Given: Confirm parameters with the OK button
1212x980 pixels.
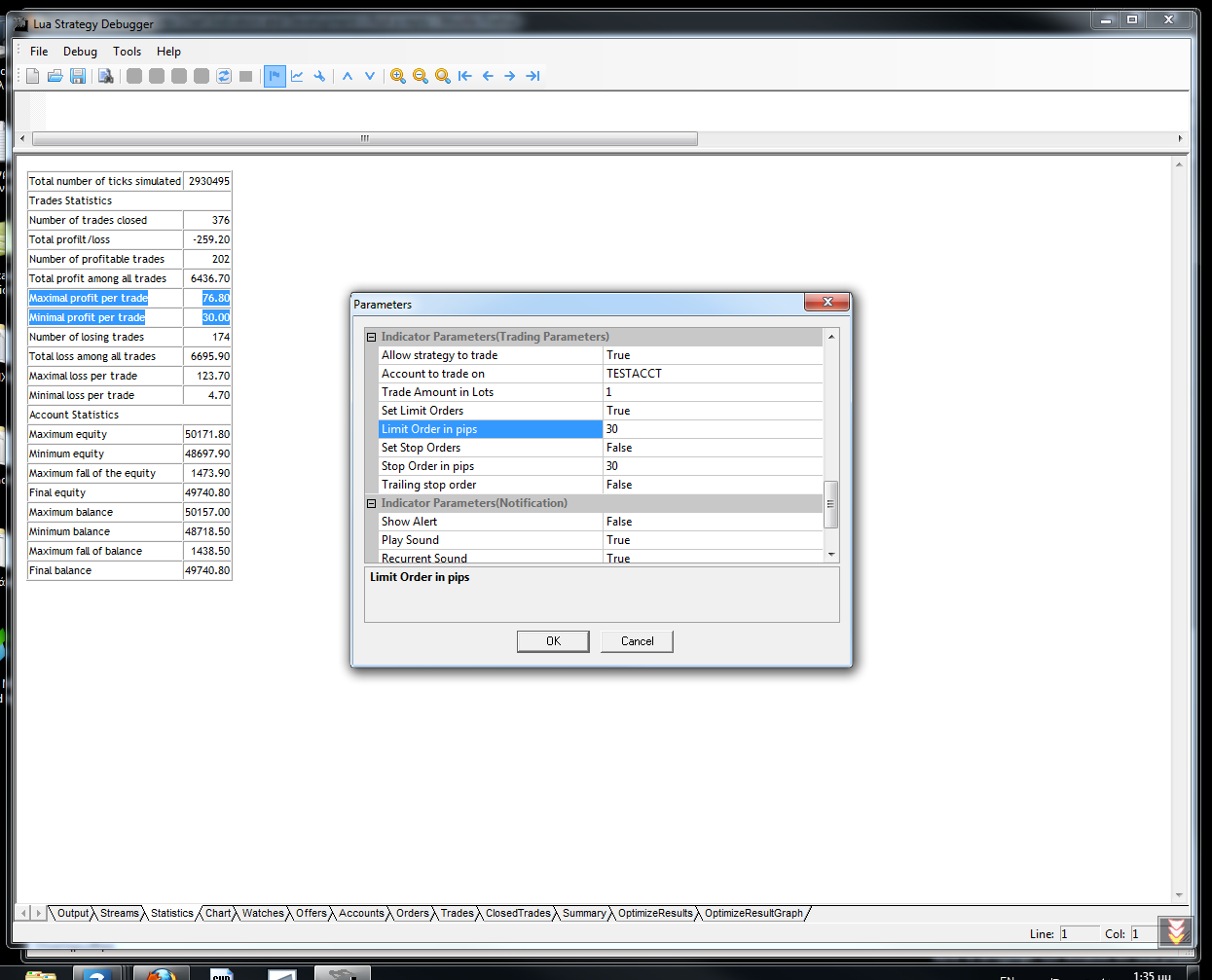Looking at the screenshot, I should [x=553, y=641].
